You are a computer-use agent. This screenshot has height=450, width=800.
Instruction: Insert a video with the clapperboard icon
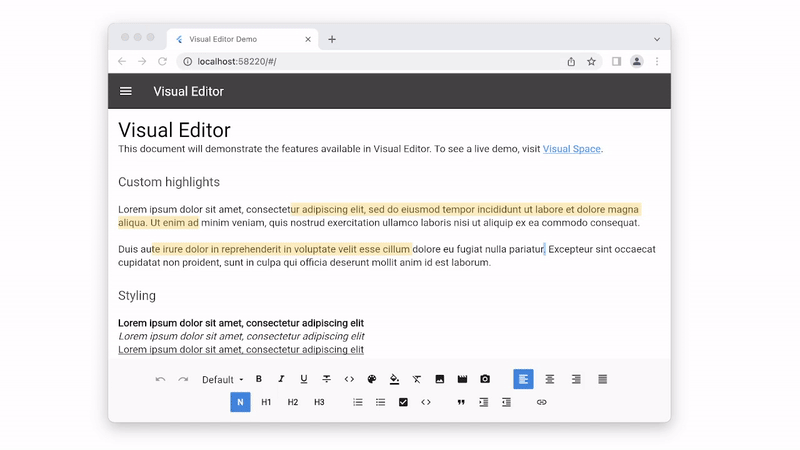pos(462,379)
